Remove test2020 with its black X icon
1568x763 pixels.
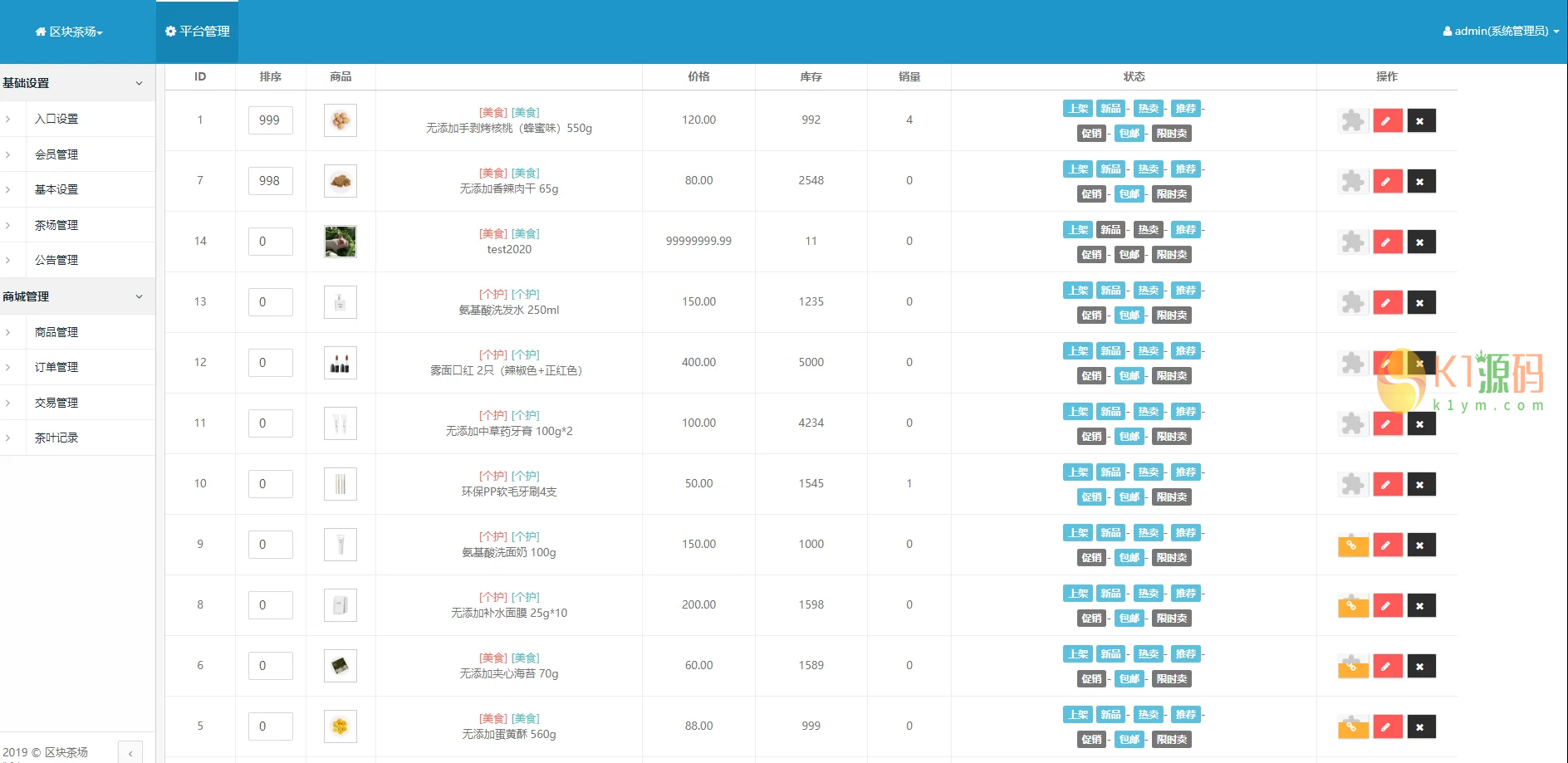(1421, 242)
